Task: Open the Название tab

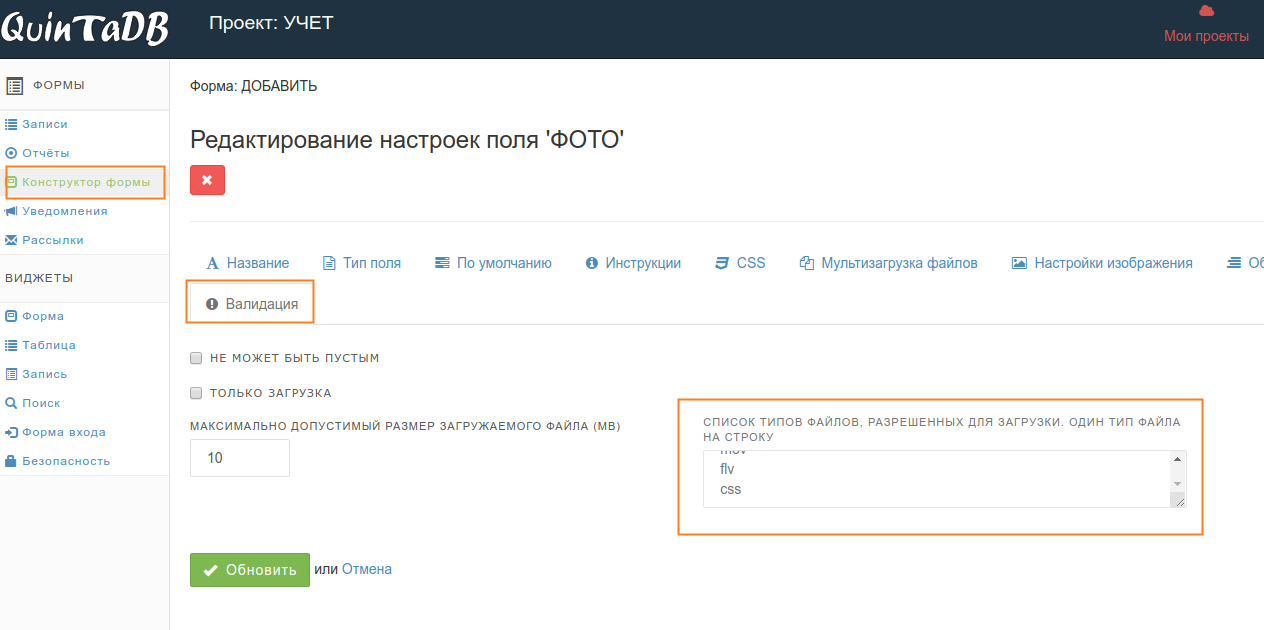Action: (248, 263)
